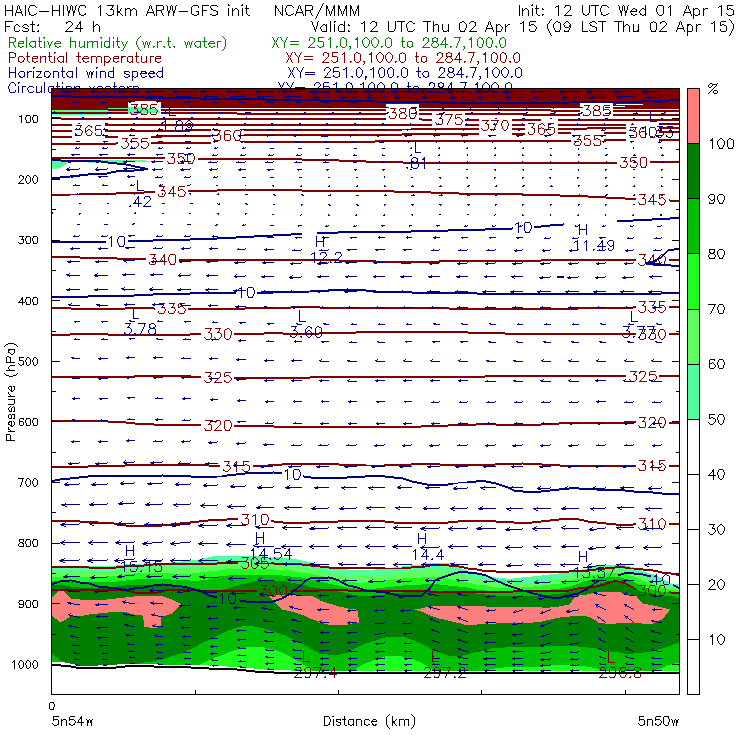
Task: Click the "296.8" surface temperature minimum value
Action: coord(620,672)
